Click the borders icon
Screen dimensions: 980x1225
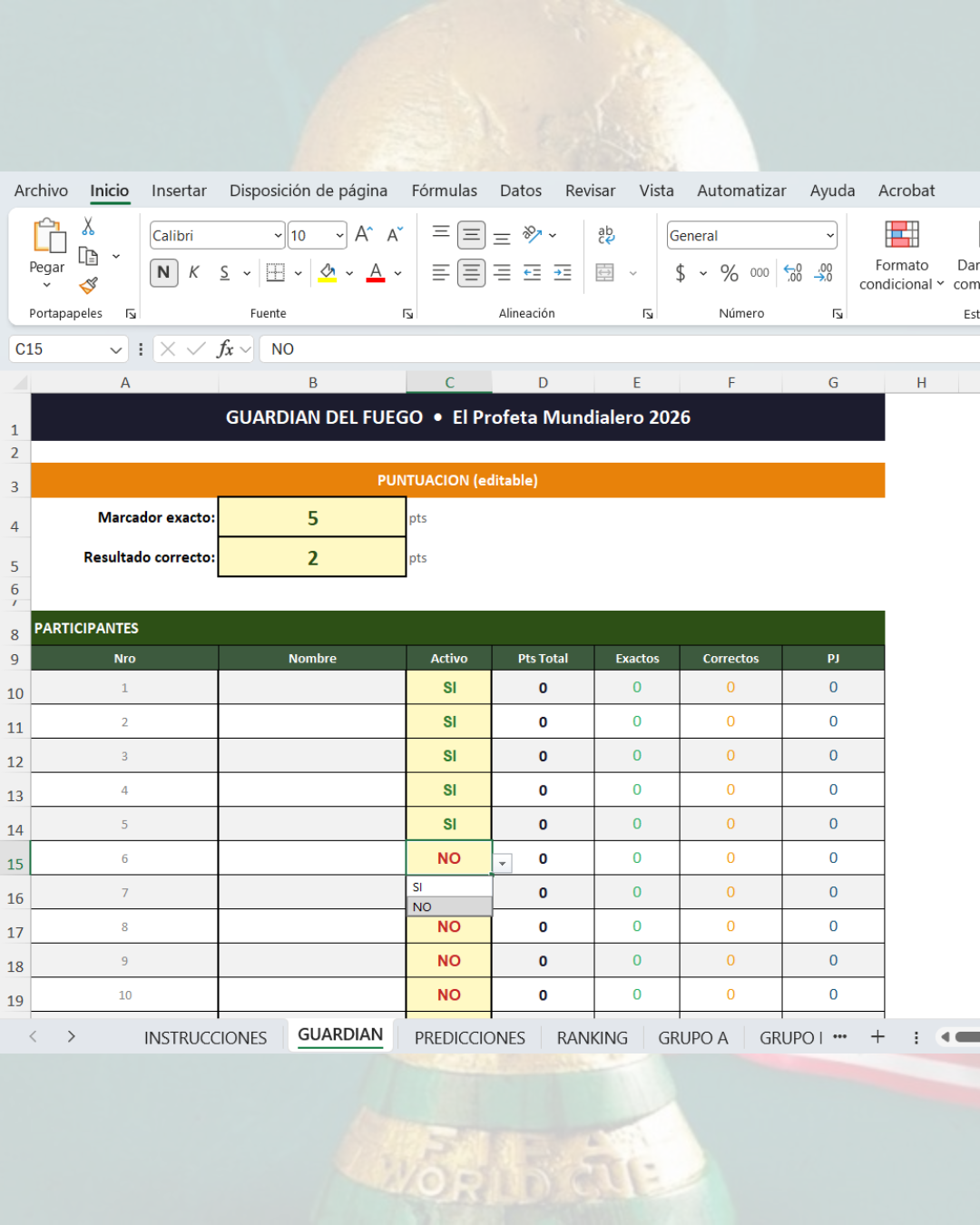tap(276, 272)
